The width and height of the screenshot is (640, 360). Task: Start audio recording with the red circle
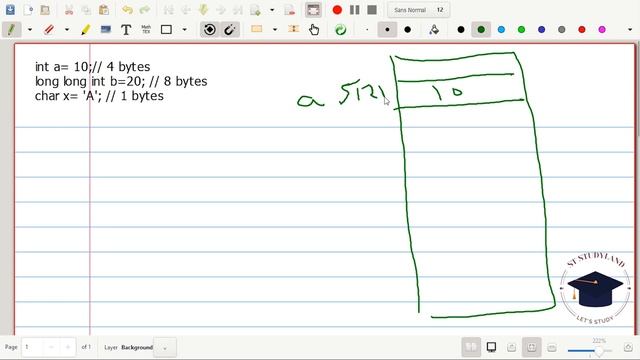click(337, 10)
